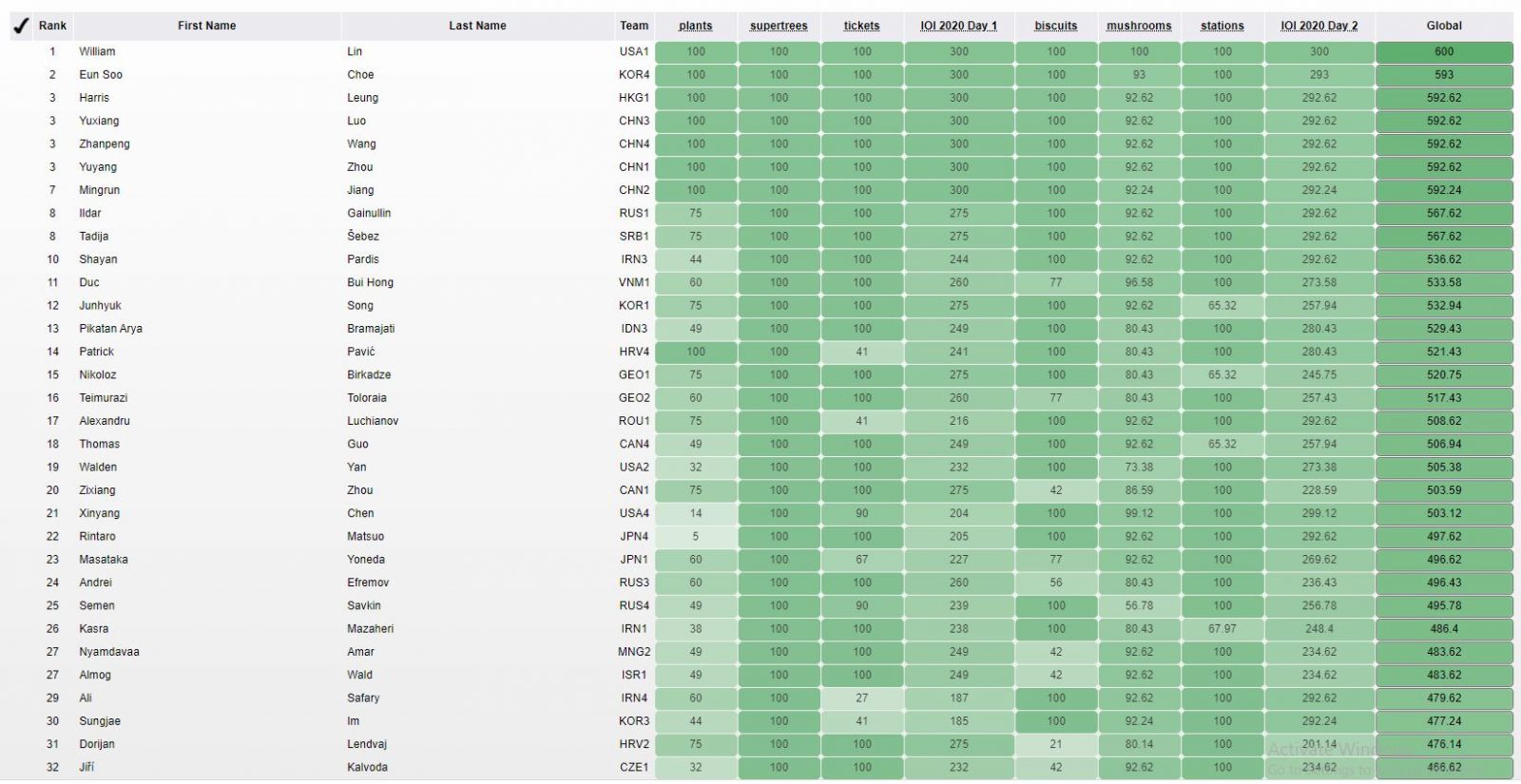Click Rintaro Matsuo's plants score of 5
Viewport: 1521px width, 784px height.
pyautogui.click(x=695, y=537)
